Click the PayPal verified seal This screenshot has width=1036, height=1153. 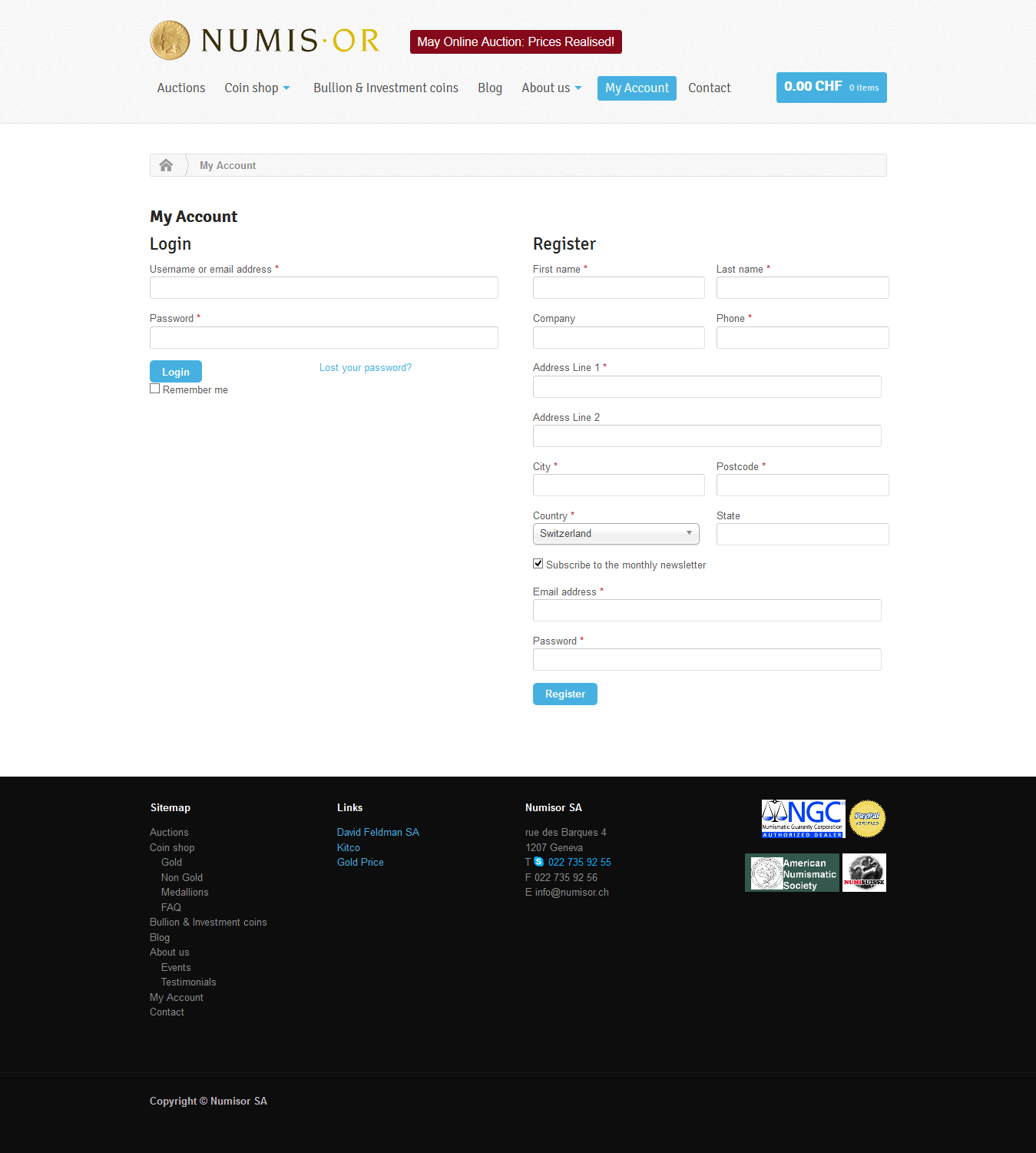pos(867,819)
